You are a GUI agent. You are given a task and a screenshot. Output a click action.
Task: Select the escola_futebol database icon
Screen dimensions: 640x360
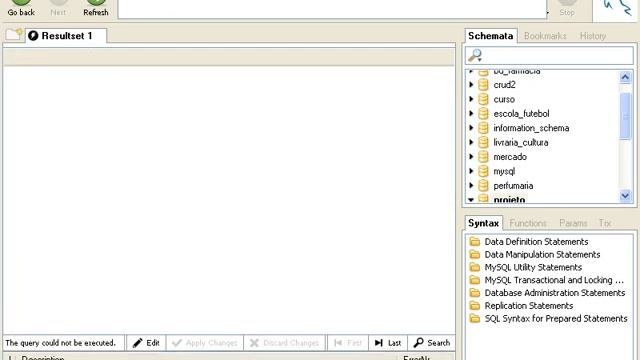(483, 113)
